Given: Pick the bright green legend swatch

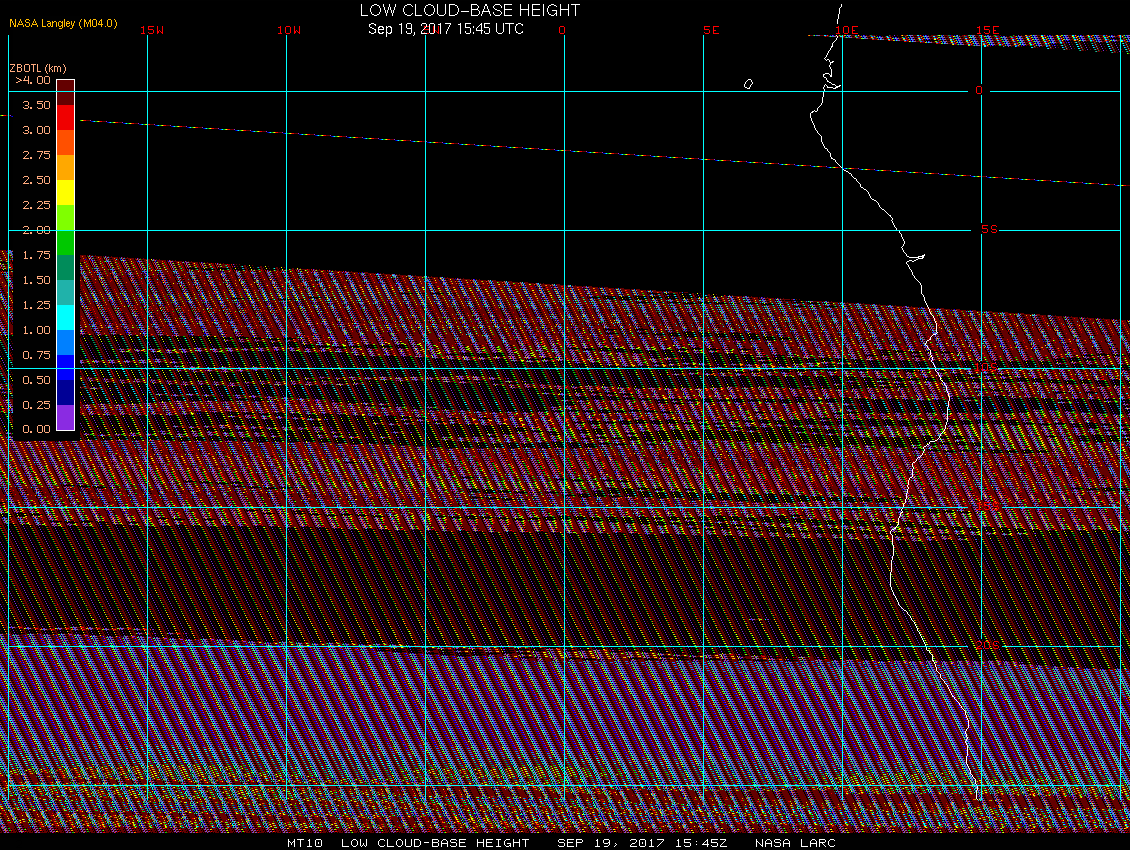Looking at the screenshot, I should (x=65, y=242).
